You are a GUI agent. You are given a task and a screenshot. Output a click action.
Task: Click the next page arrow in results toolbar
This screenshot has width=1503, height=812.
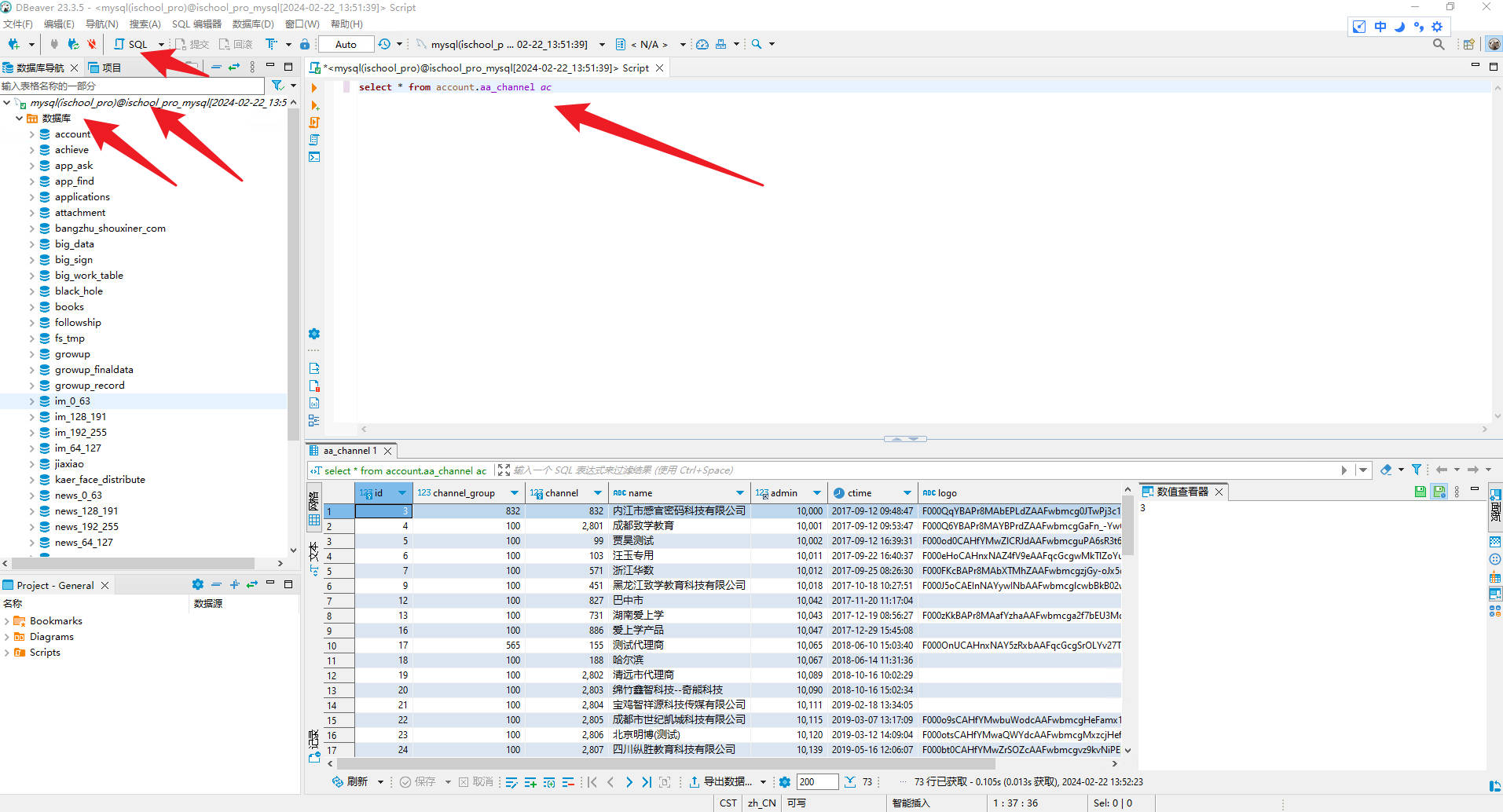pos(629,782)
